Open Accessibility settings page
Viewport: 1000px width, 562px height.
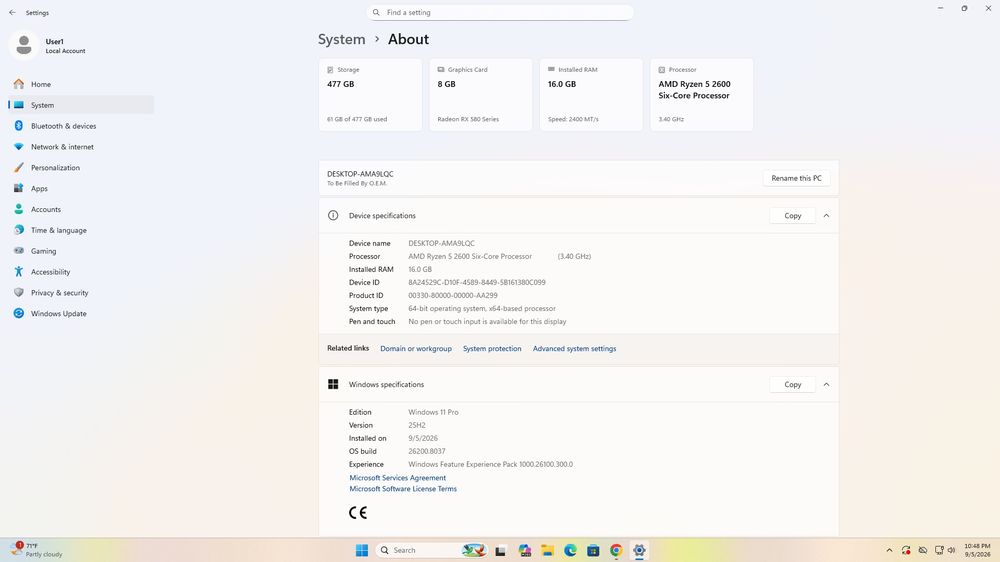(81, 272)
